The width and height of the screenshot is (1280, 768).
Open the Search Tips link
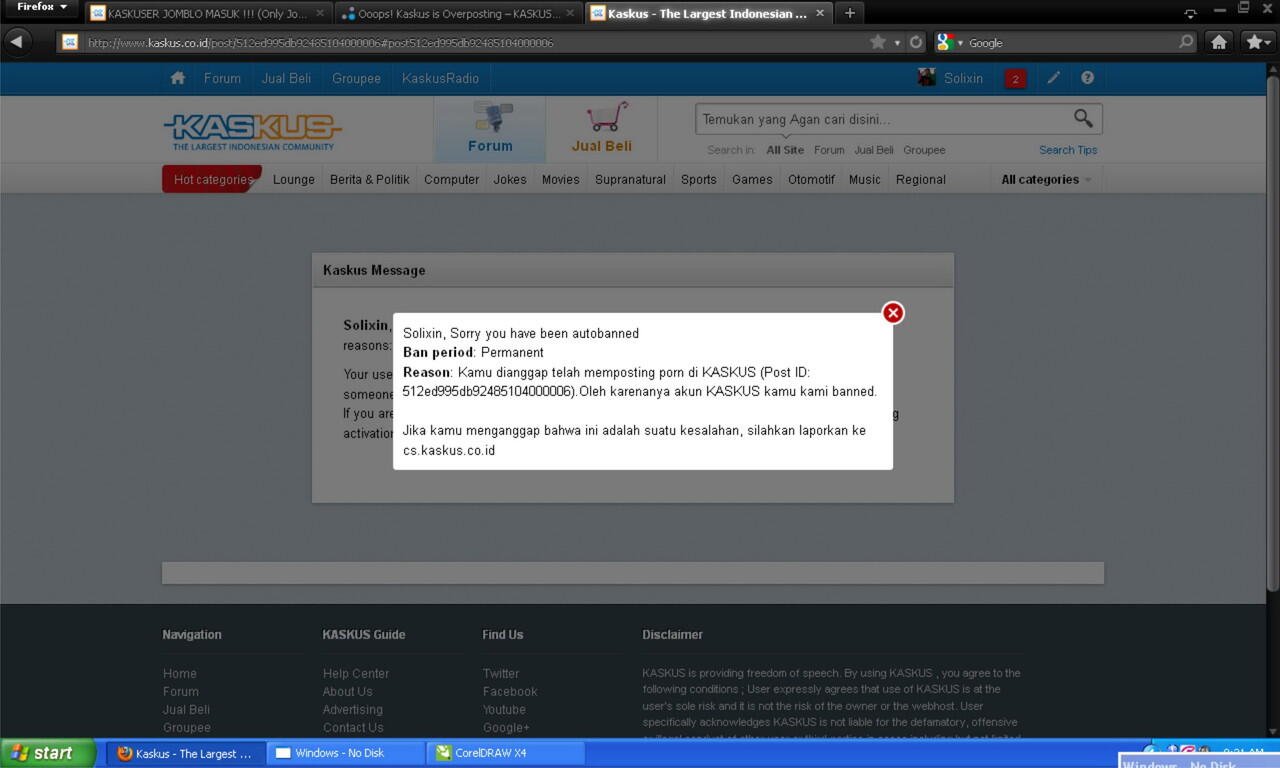click(x=1068, y=150)
